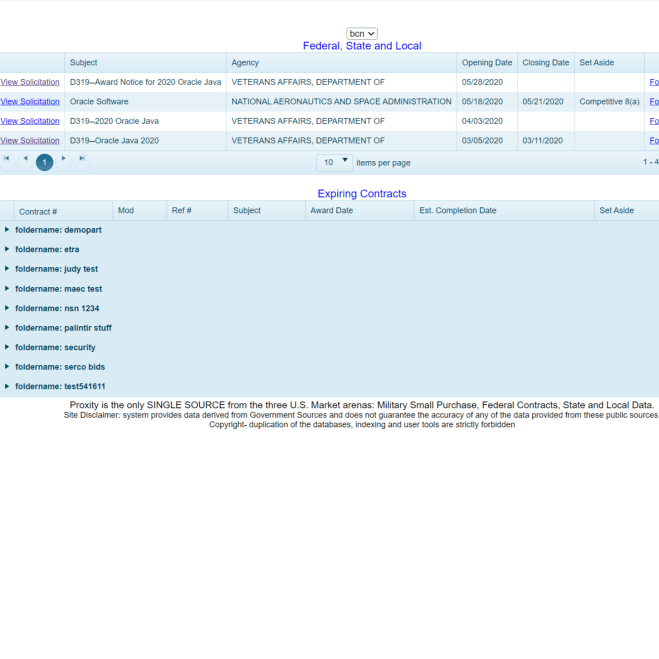The height and width of the screenshot is (659, 659).
Task: View Solicitation for D319--Oracle Java 2020
Action: [x=30, y=141]
